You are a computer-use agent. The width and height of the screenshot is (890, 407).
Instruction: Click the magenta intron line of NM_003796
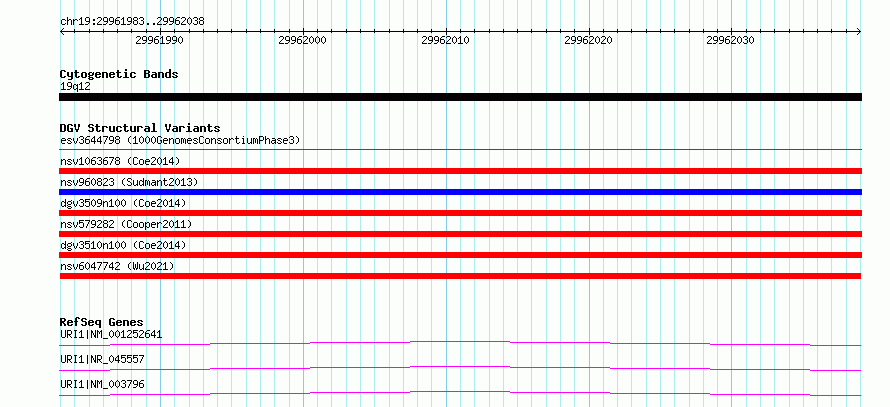(460, 392)
